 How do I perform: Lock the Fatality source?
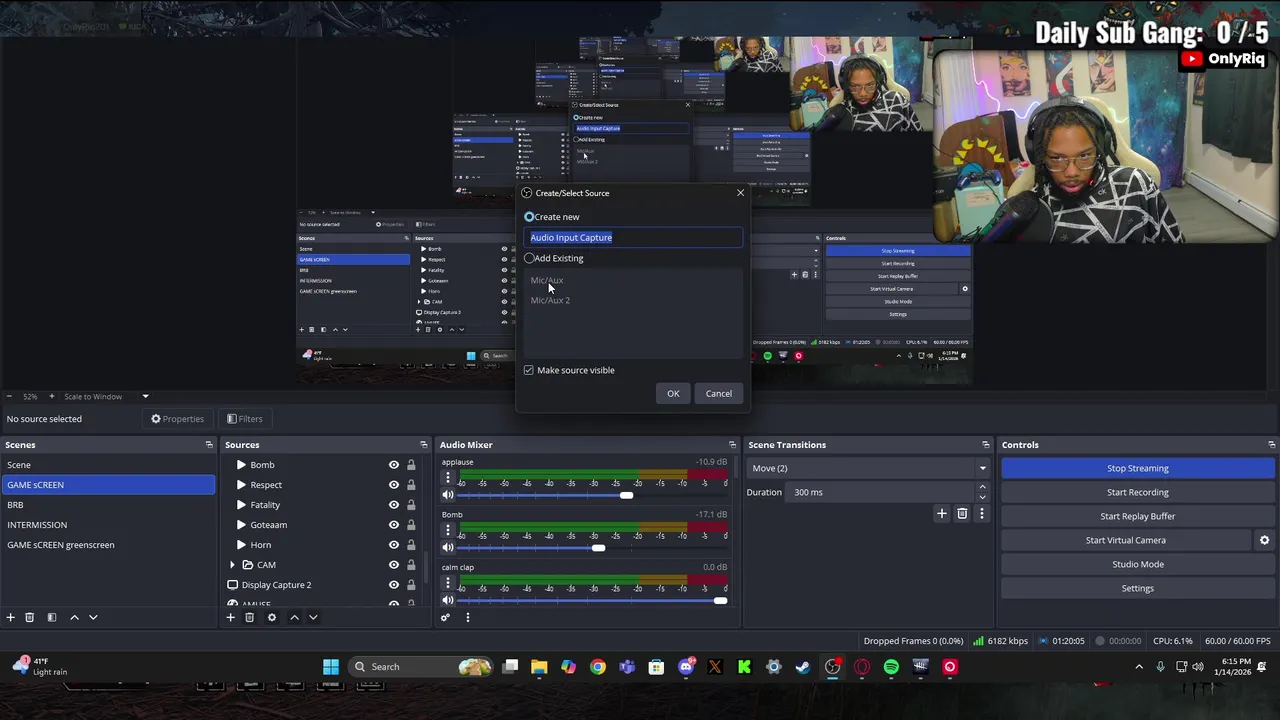(411, 505)
